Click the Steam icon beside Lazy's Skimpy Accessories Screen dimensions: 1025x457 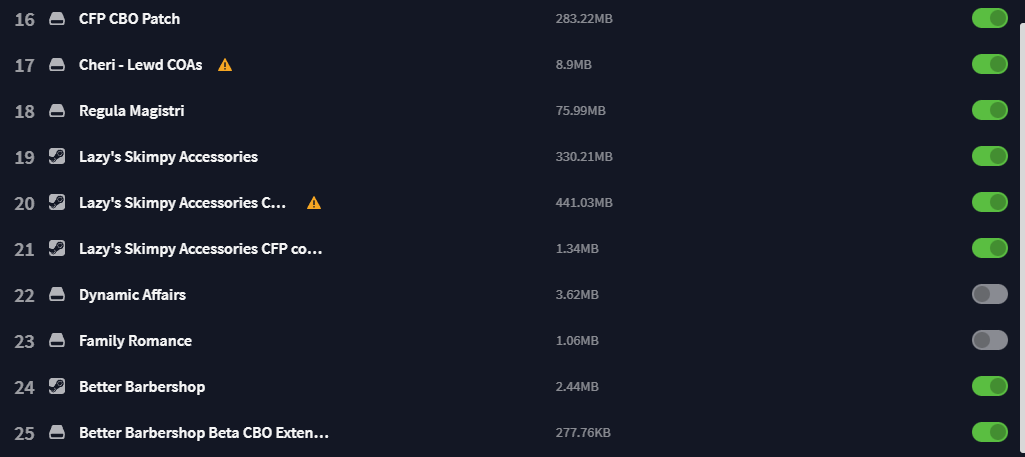[57, 157]
